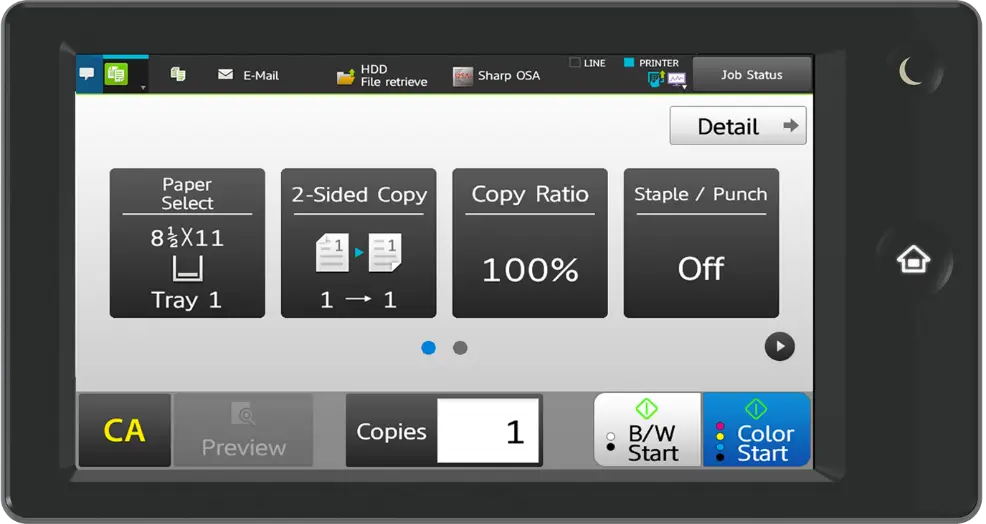Tap the speech bubble message icon
This screenshot has height=524, width=986.
click(87, 75)
